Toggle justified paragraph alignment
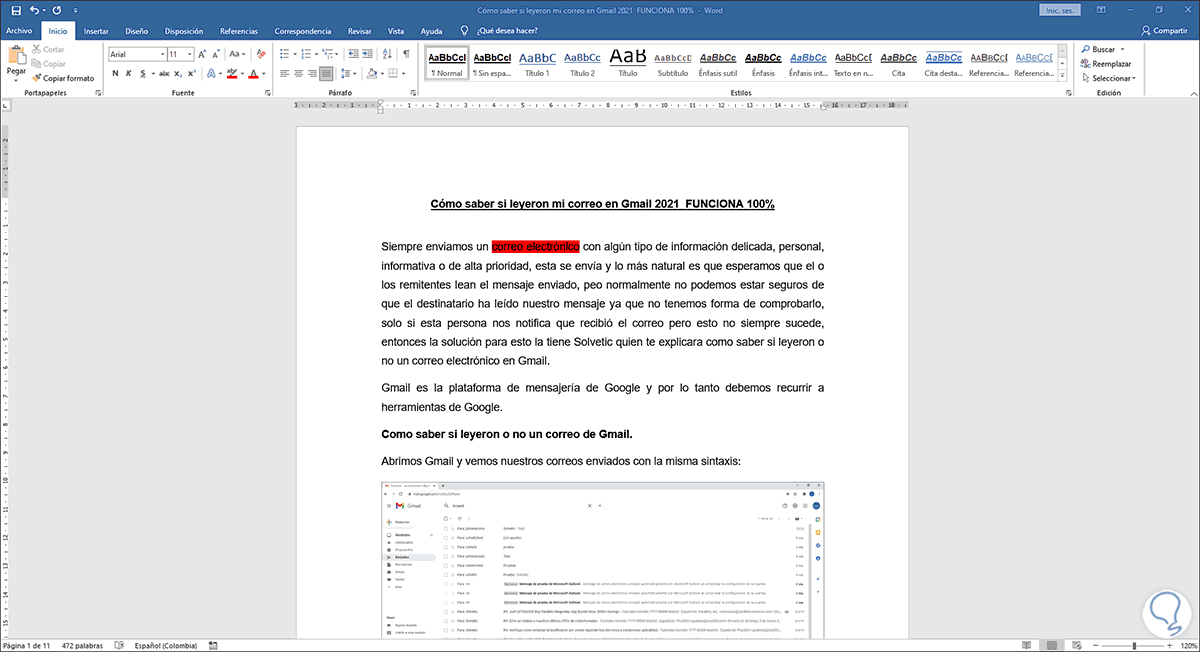 327,73
